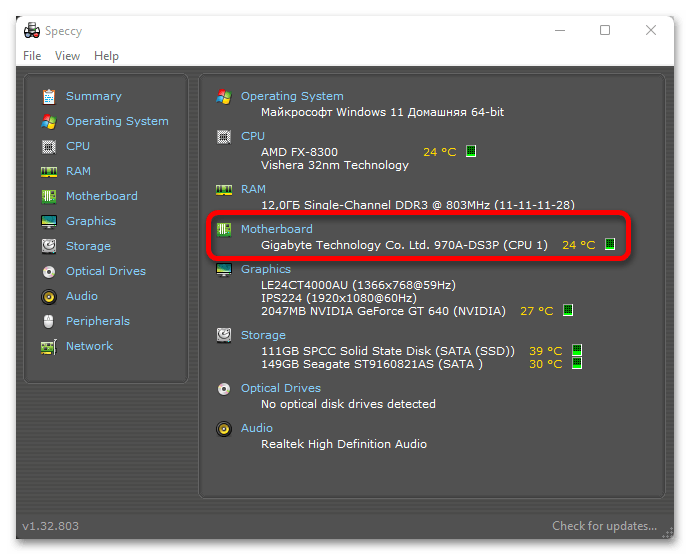Click the Motherboard icon in main panel
Viewport: 690px width, 555px height.
coord(224,229)
